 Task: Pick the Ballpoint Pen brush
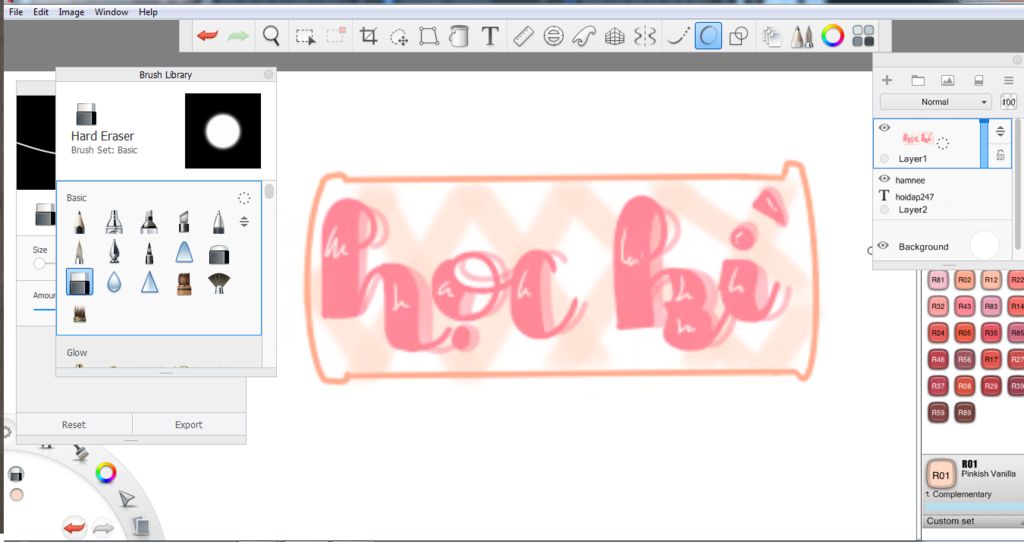pos(219,222)
